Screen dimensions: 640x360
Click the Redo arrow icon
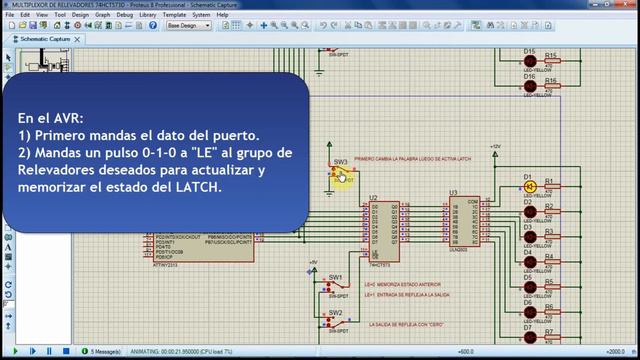click(x=333, y=25)
